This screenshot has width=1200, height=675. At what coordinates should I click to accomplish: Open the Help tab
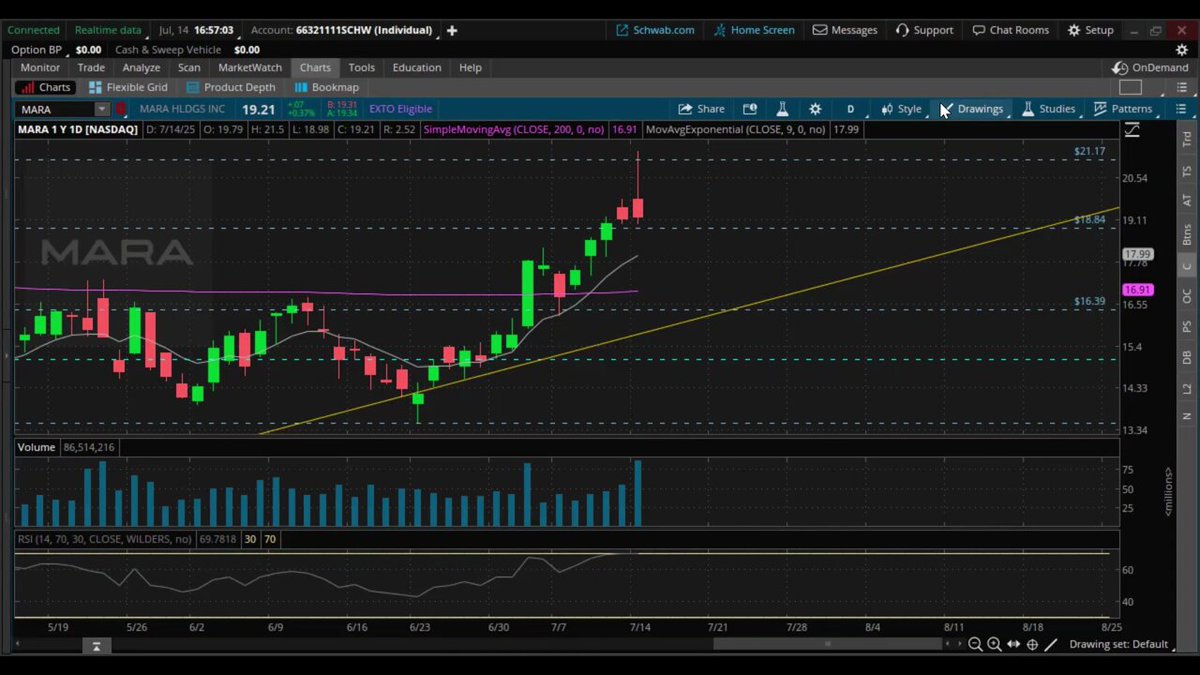coord(470,68)
